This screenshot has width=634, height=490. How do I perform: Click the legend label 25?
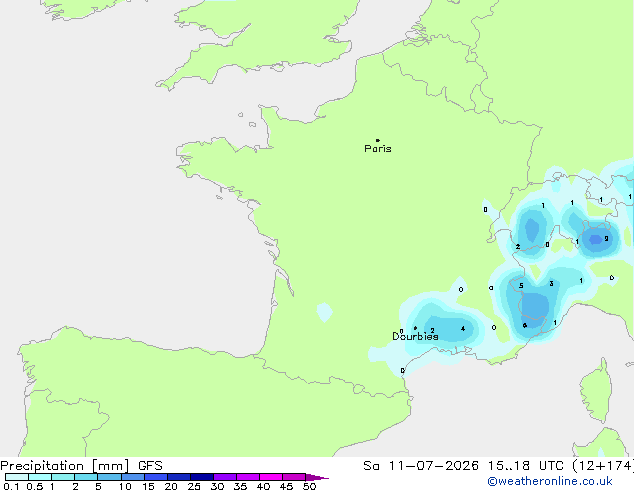194,486
